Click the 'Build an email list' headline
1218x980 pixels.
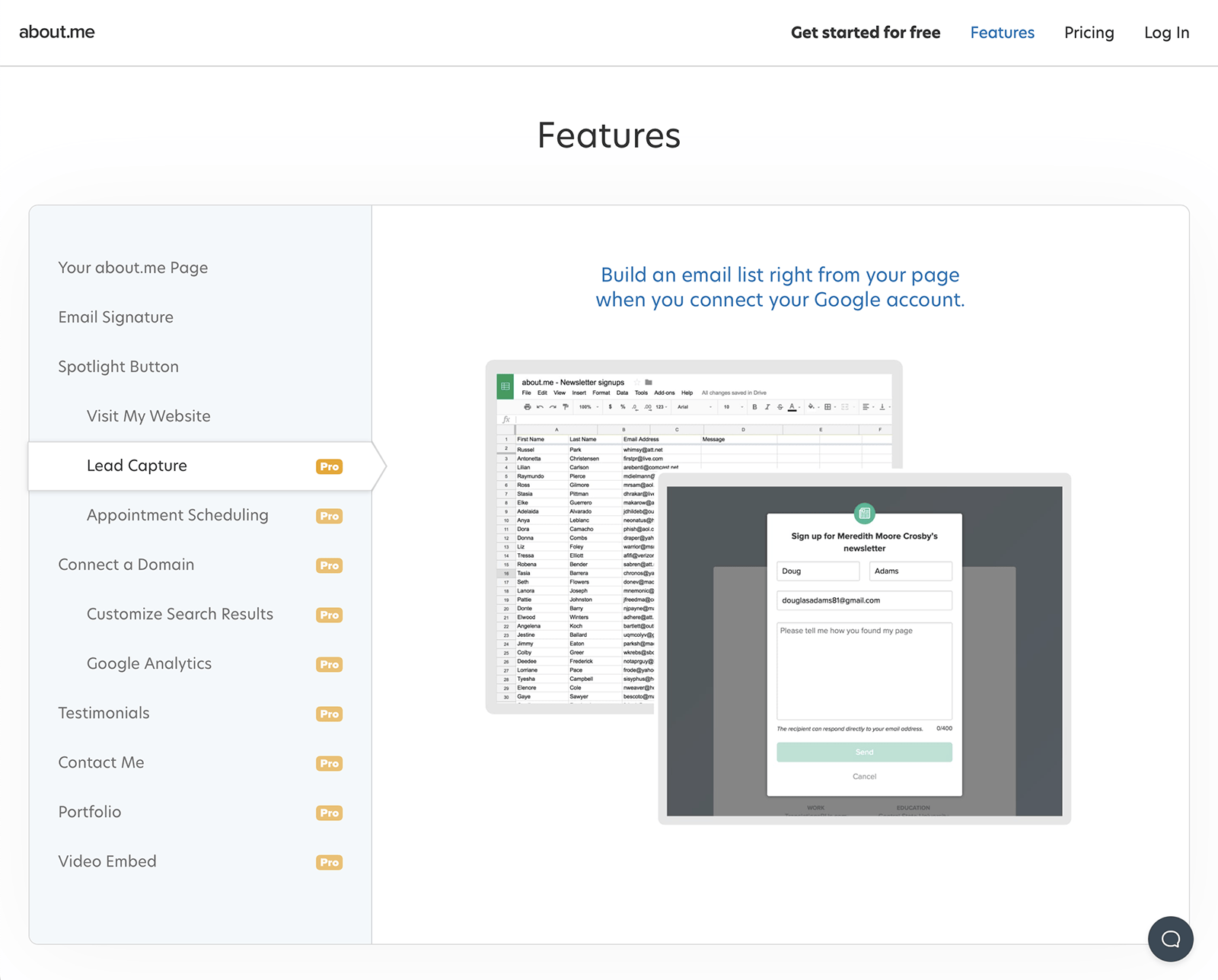tap(780, 287)
